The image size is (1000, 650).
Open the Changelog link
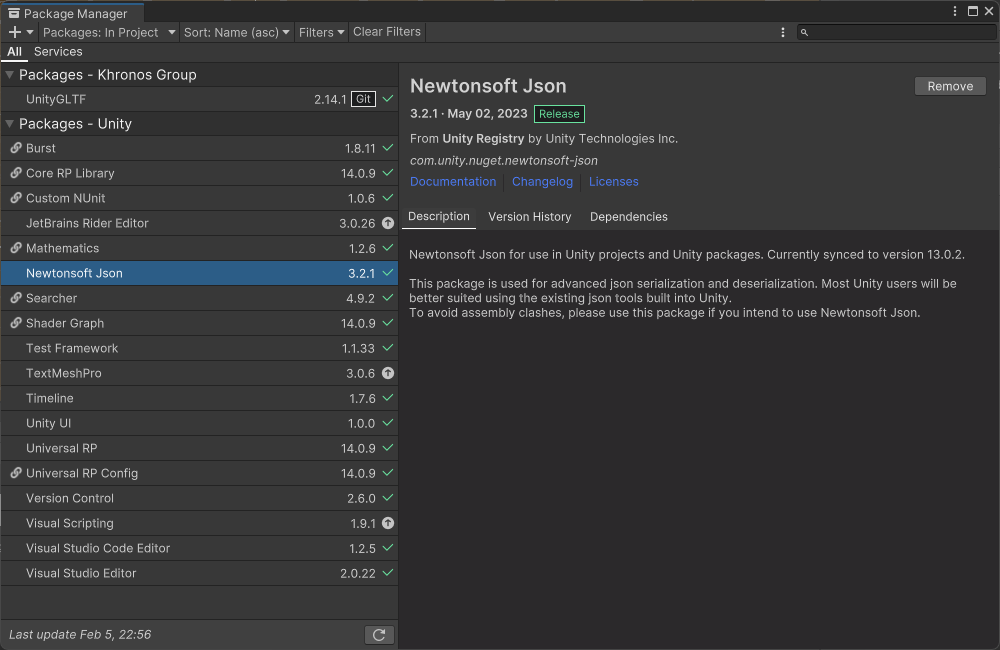tap(542, 182)
